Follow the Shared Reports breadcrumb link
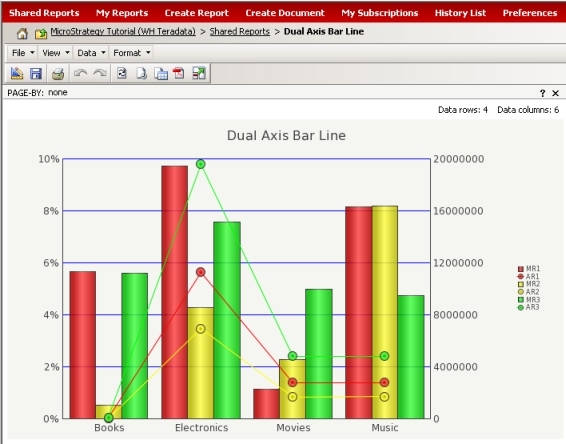 click(x=240, y=32)
